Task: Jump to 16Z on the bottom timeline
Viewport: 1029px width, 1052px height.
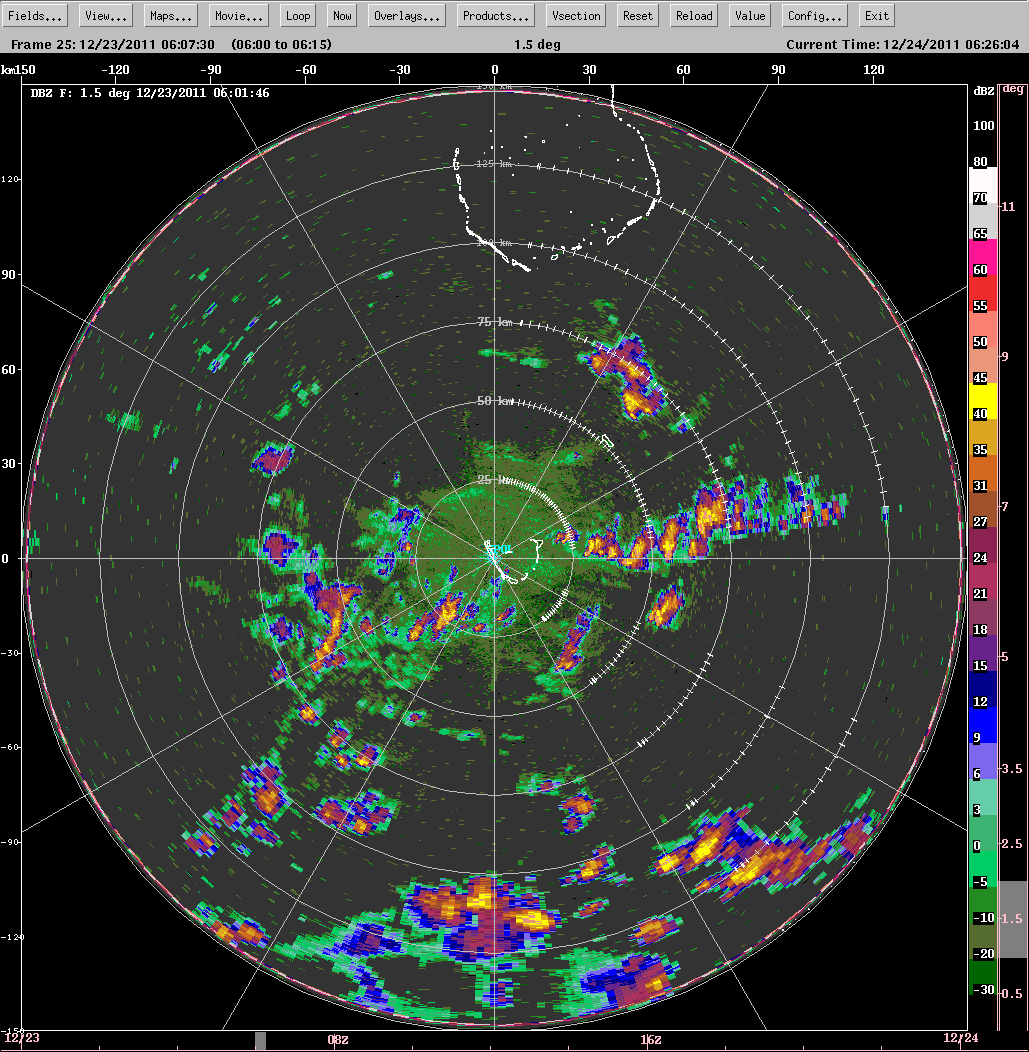Action: coord(650,1040)
